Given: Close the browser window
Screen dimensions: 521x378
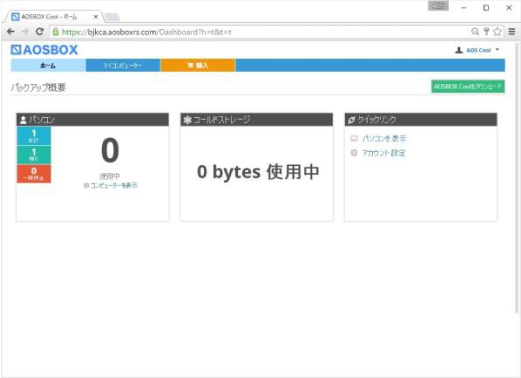Looking at the screenshot, I should [509, 8].
